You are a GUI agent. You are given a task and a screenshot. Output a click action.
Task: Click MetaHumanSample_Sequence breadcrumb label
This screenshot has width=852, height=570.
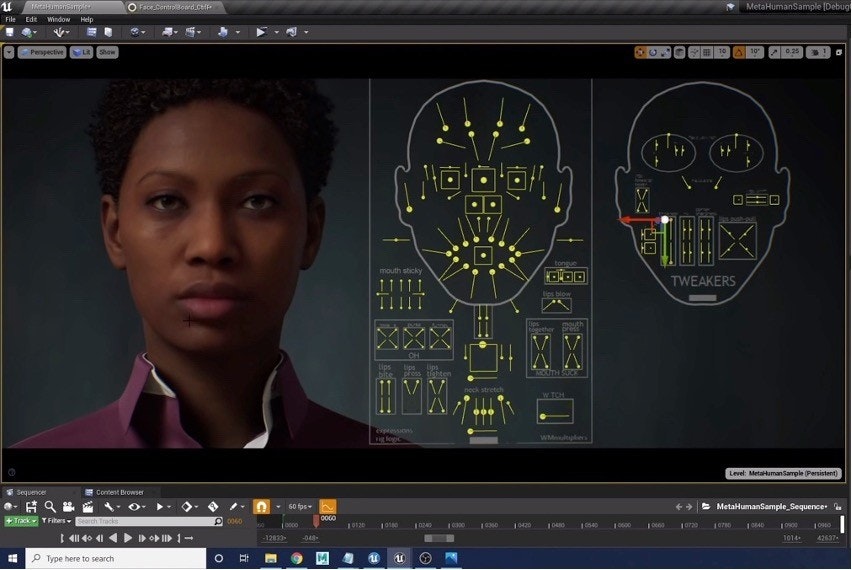point(771,506)
